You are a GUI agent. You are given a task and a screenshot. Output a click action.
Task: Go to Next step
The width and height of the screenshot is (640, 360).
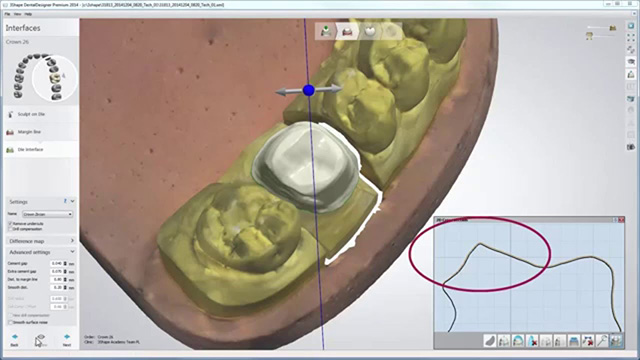[67, 340]
